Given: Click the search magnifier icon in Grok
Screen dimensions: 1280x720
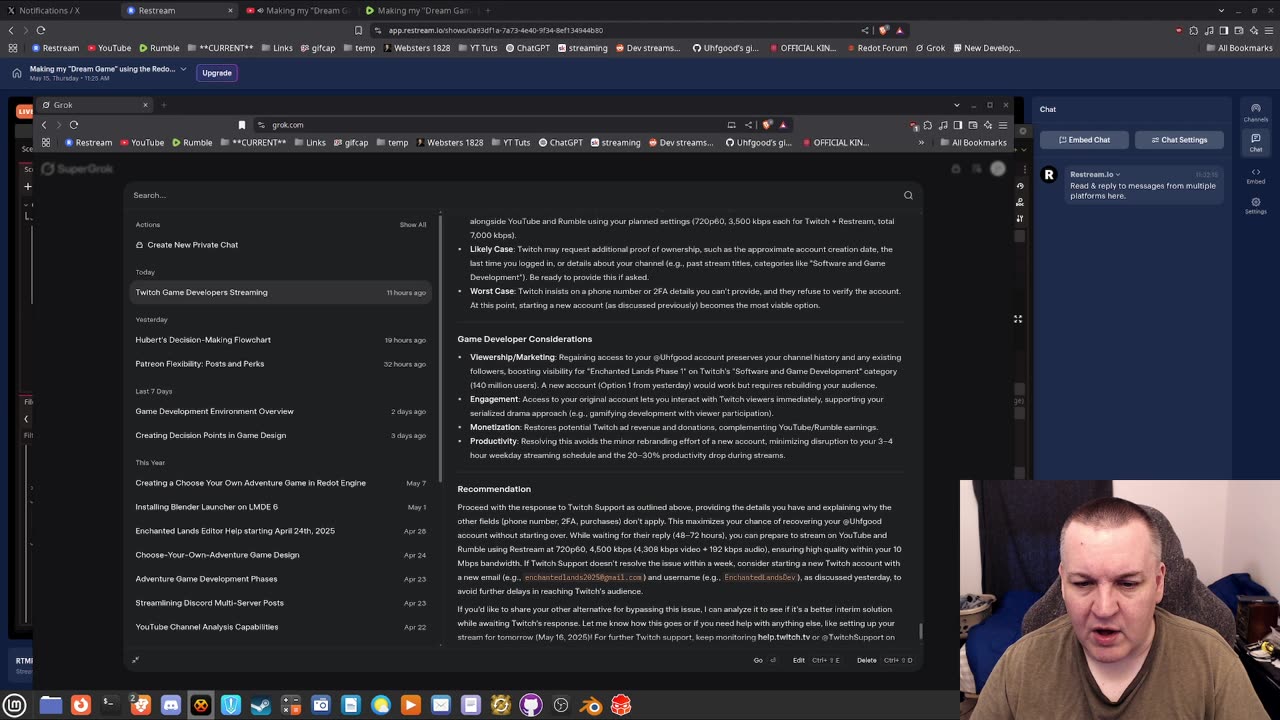Looking at the screenshot, I should click(908, 195).
